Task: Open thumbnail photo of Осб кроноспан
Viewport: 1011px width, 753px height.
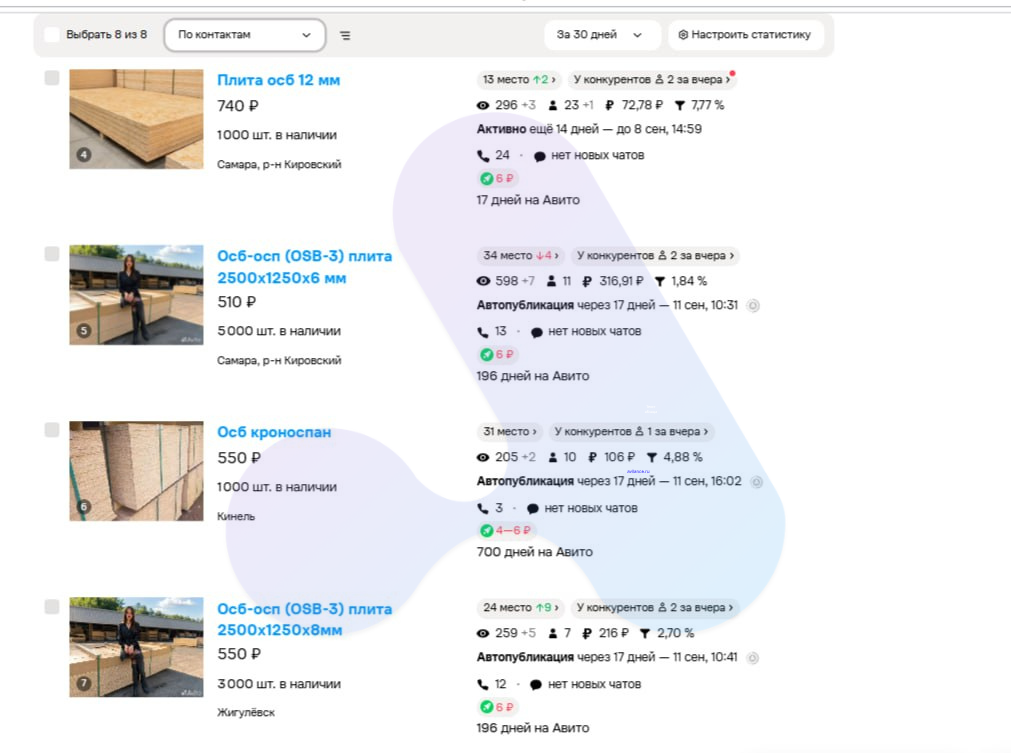Action: pos(136,471)
